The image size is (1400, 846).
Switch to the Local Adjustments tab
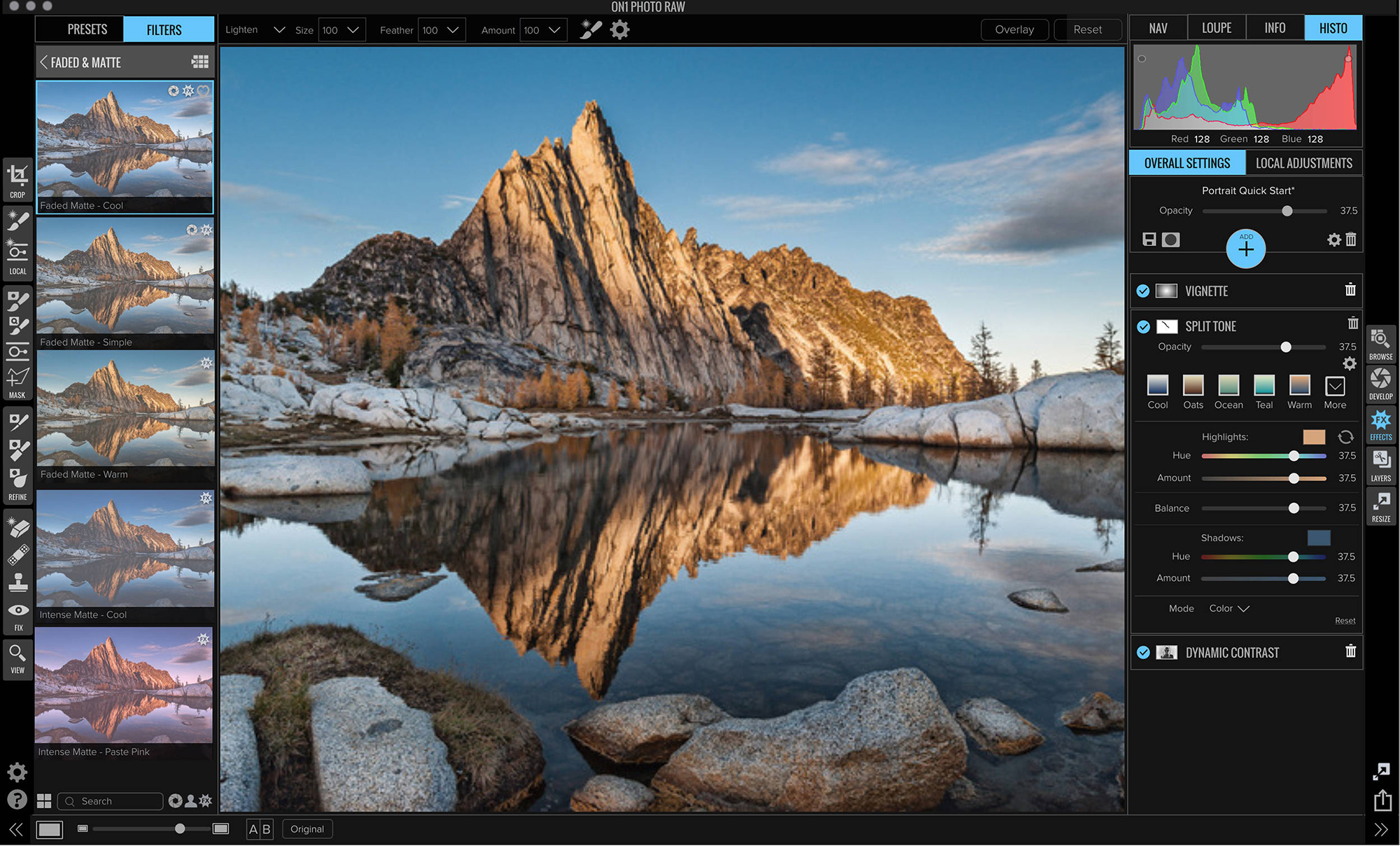pos(1304,162)
